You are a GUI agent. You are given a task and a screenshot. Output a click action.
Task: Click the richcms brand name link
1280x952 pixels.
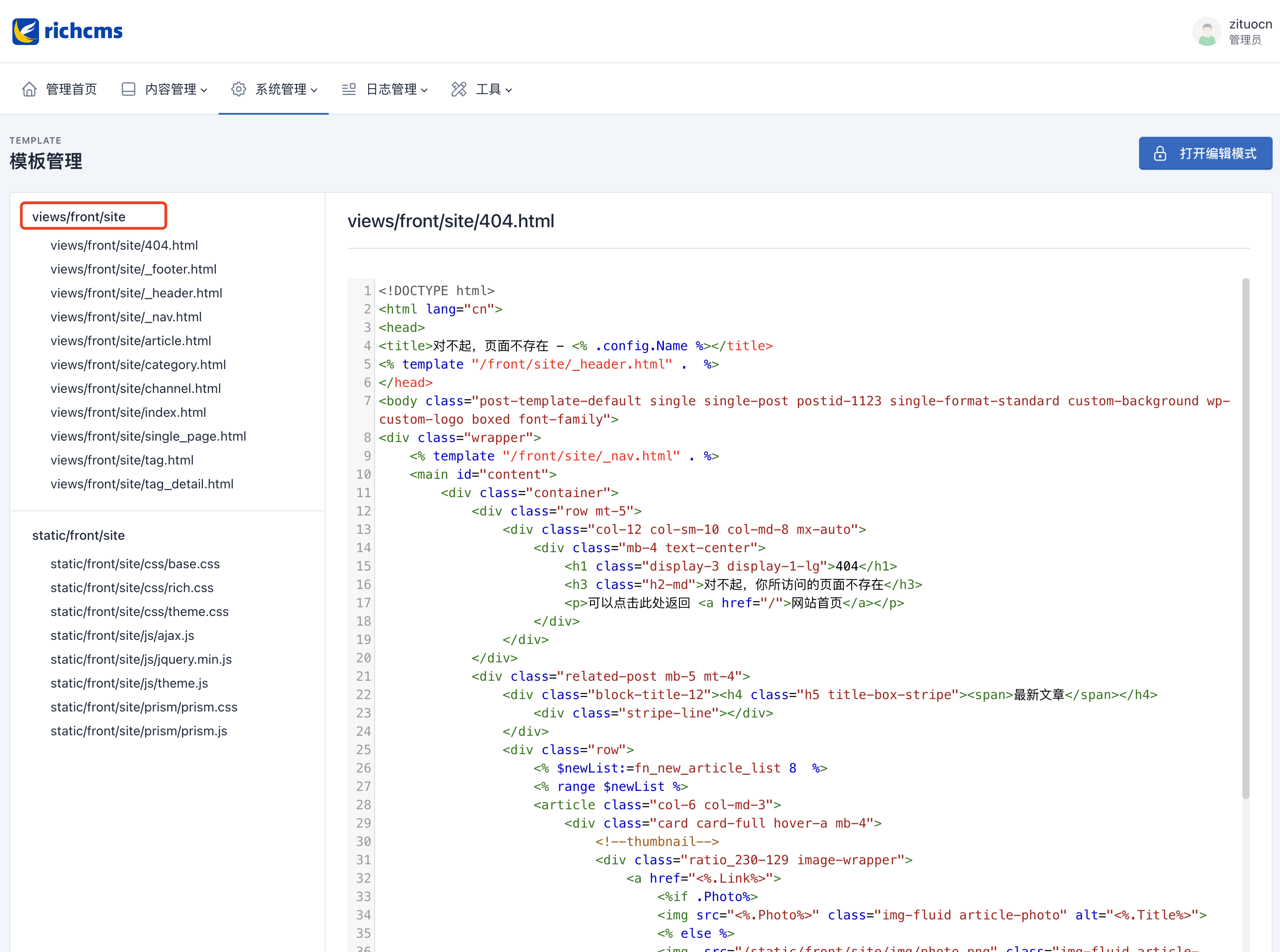tap(84, 31)
